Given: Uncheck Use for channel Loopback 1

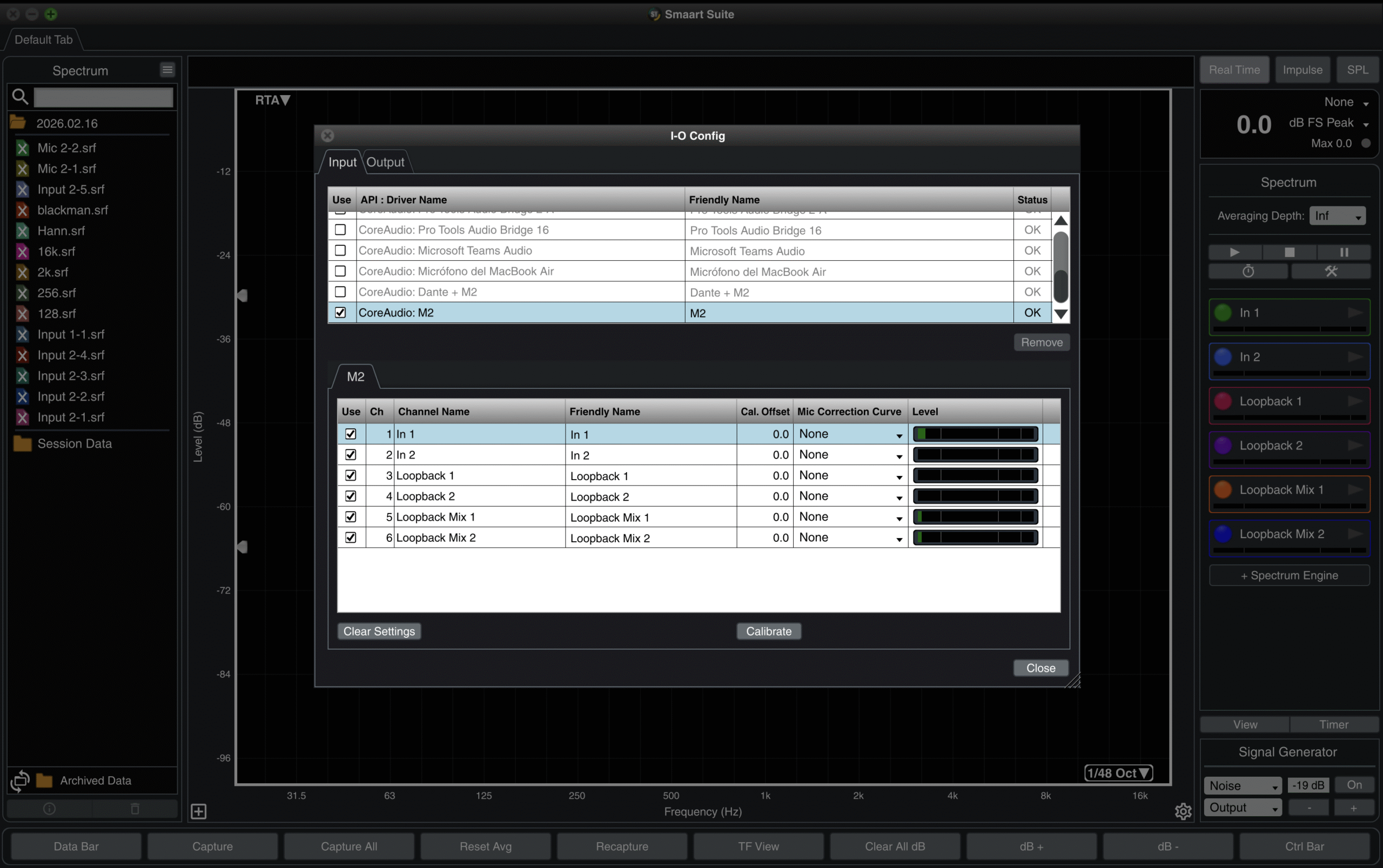Looking at the screenshot, I should [x=351, y=475].
